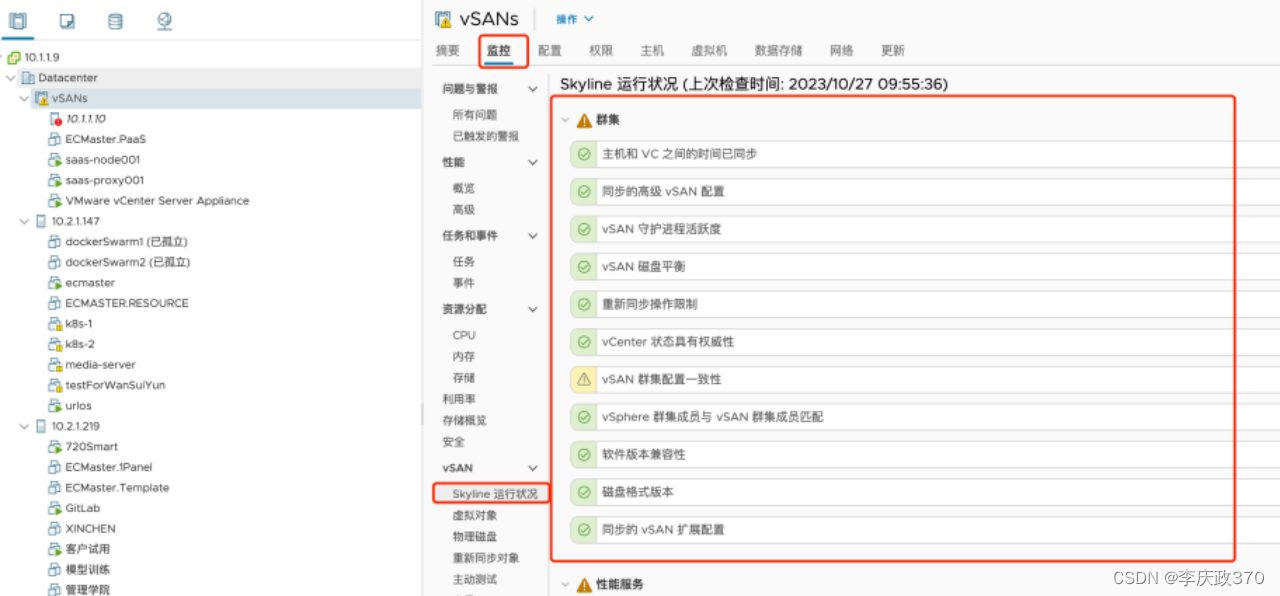Collapse the 'vSAN' sidebar section

click(x=532, y=468)
